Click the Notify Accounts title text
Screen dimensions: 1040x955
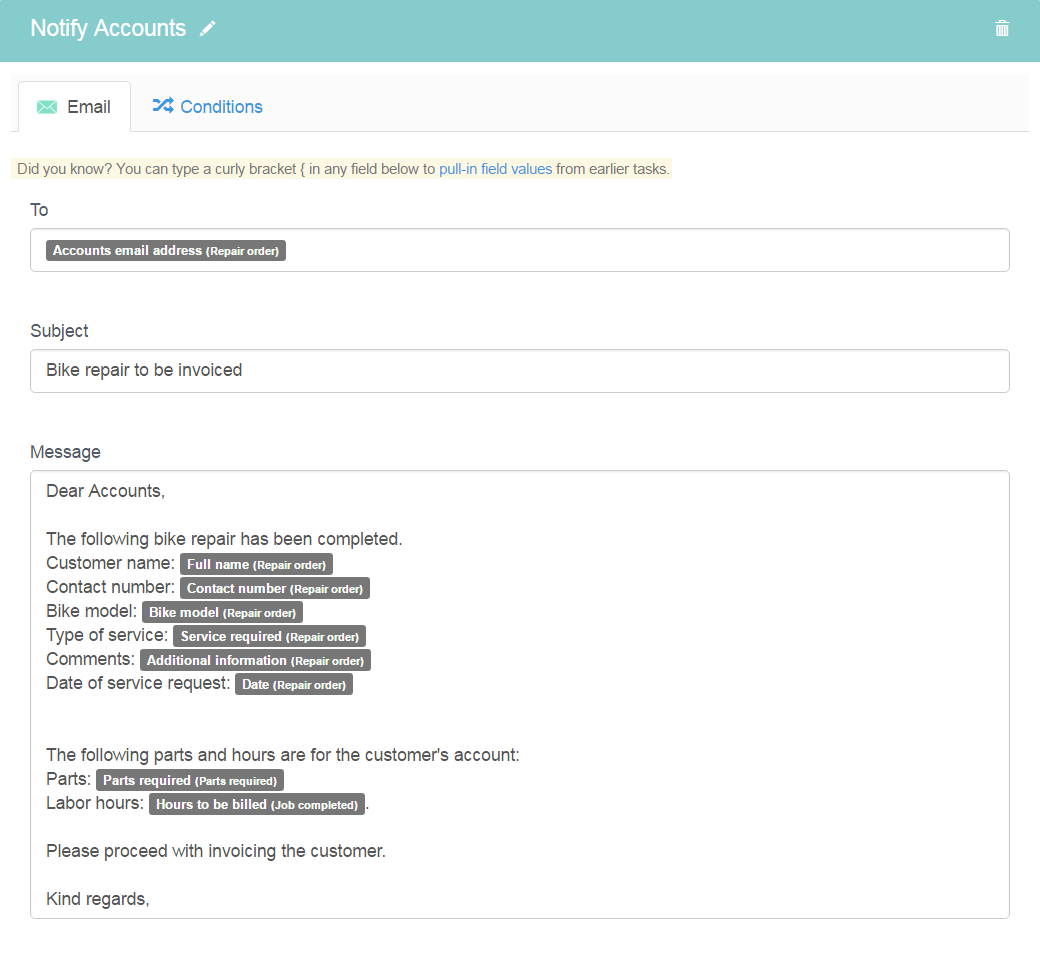[x=108, y=29]
